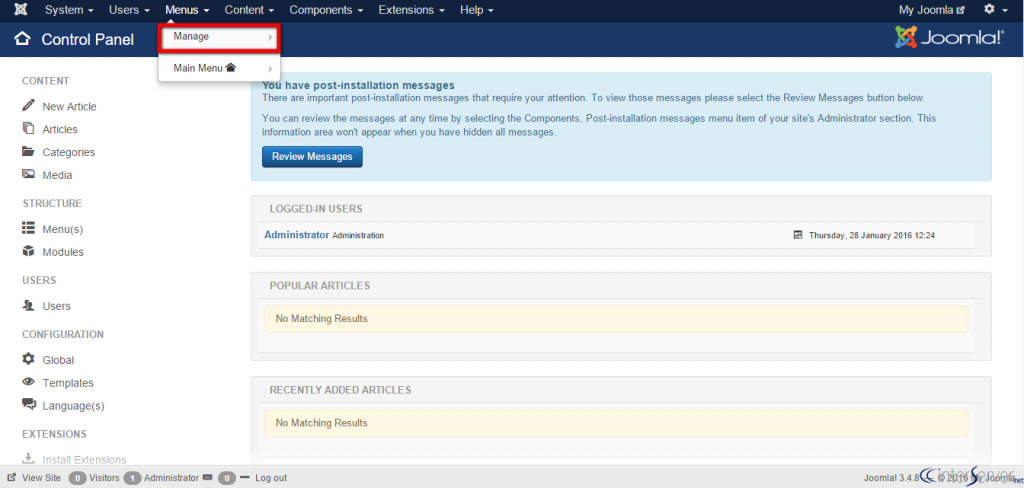
Task: Click the calendar icon beside login date
Action: coord(797,235)
